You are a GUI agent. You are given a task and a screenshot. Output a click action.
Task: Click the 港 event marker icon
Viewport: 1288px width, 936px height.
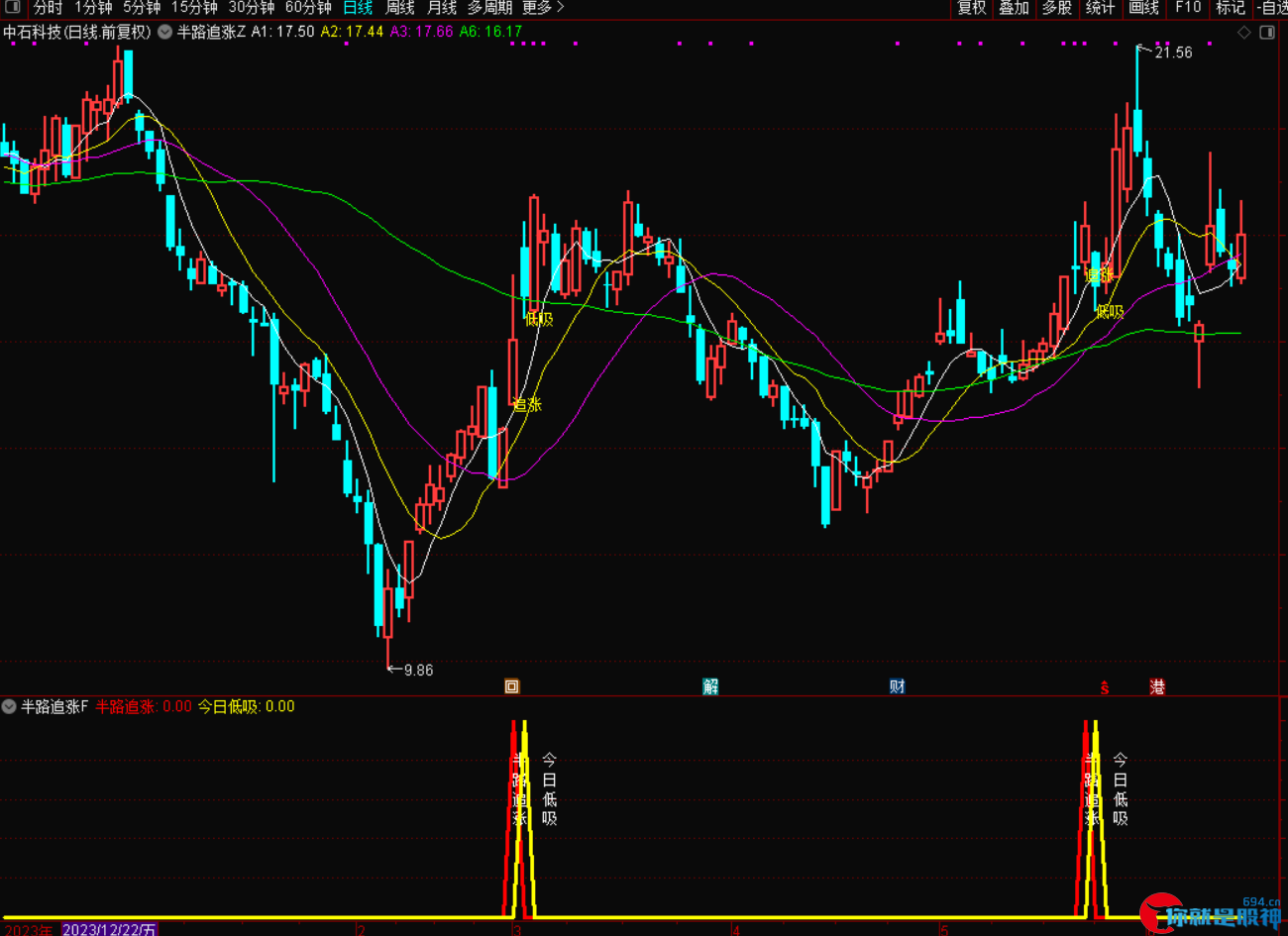pos(1157,686)
